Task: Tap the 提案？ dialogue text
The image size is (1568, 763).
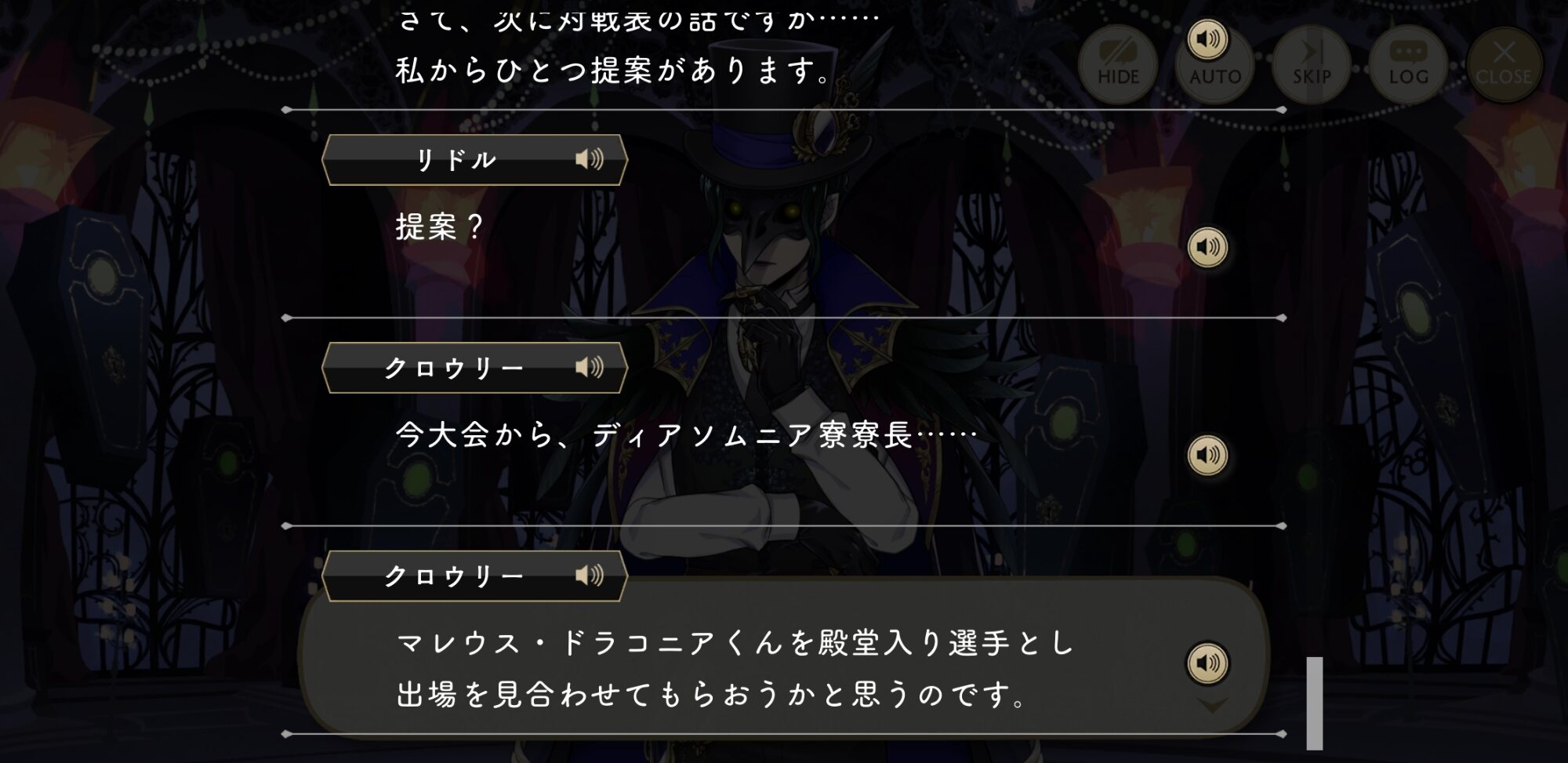Action: [440, 227]
